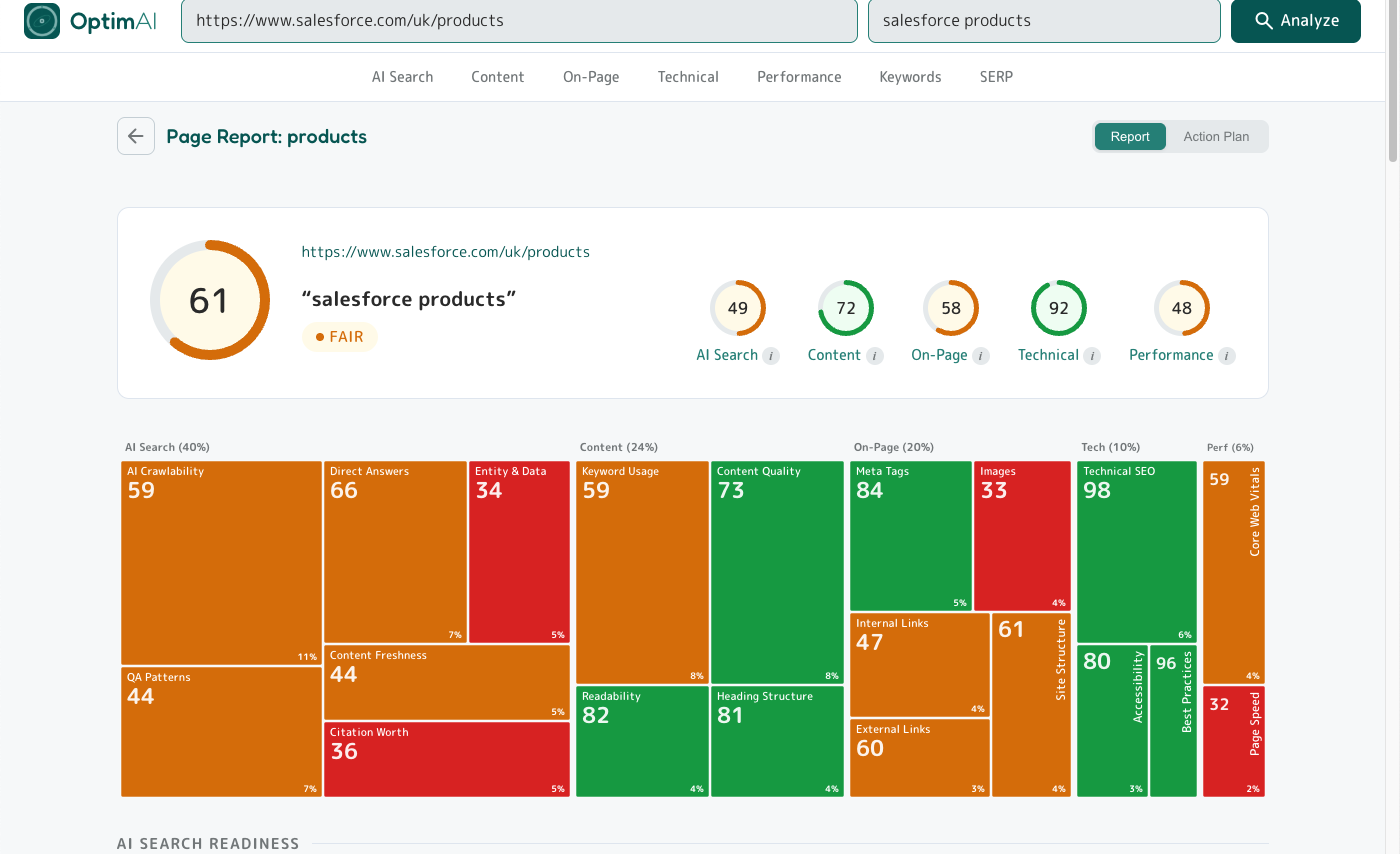The height and width of the screenshot is (854, 1400).
Task: Select the Content Quality treemap tile
Action: click(x=778, y=573)
